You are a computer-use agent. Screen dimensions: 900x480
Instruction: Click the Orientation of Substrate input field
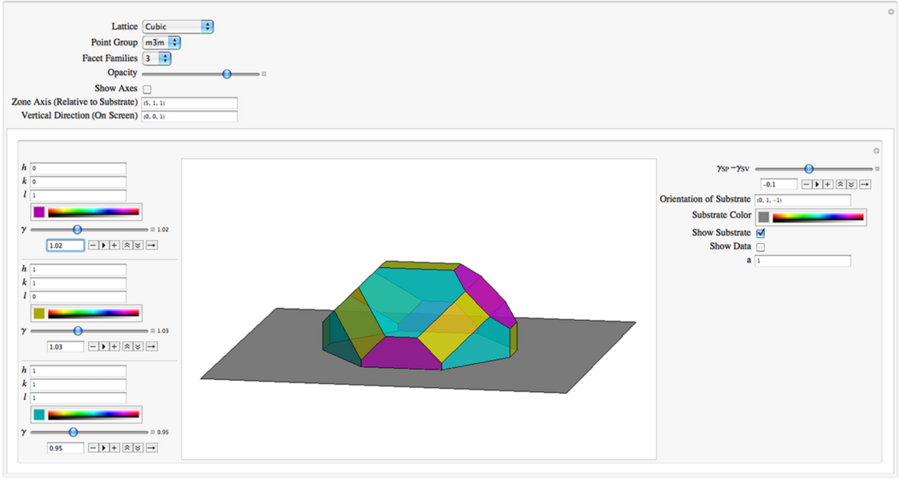click(x=802, y=200)
